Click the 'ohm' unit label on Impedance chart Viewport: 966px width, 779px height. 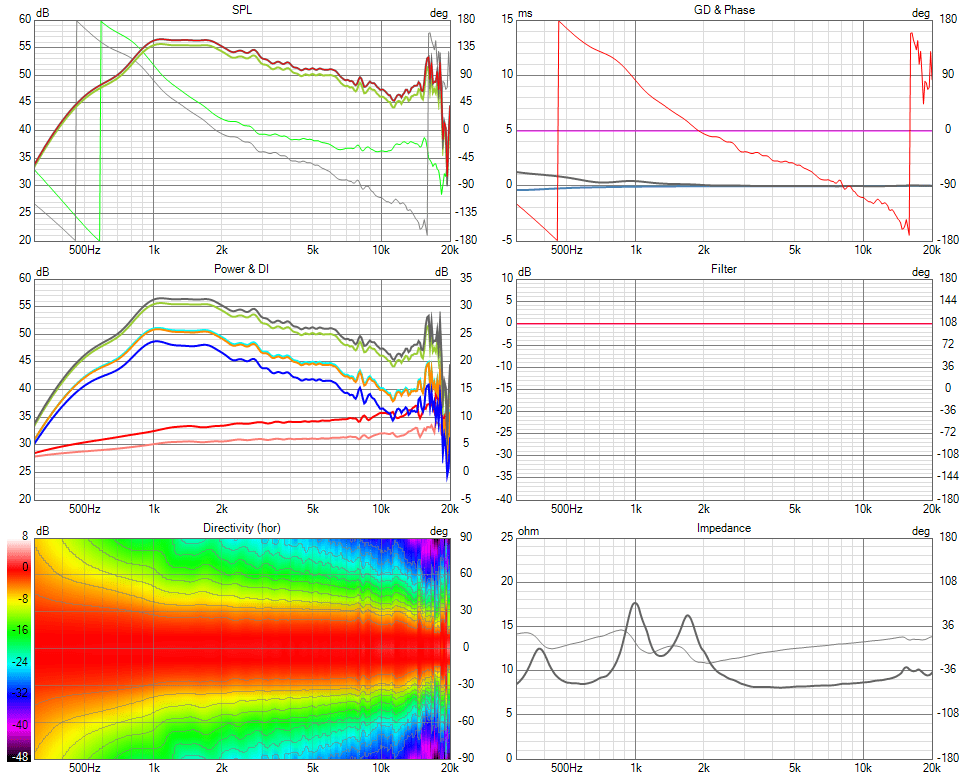(528, 531)
